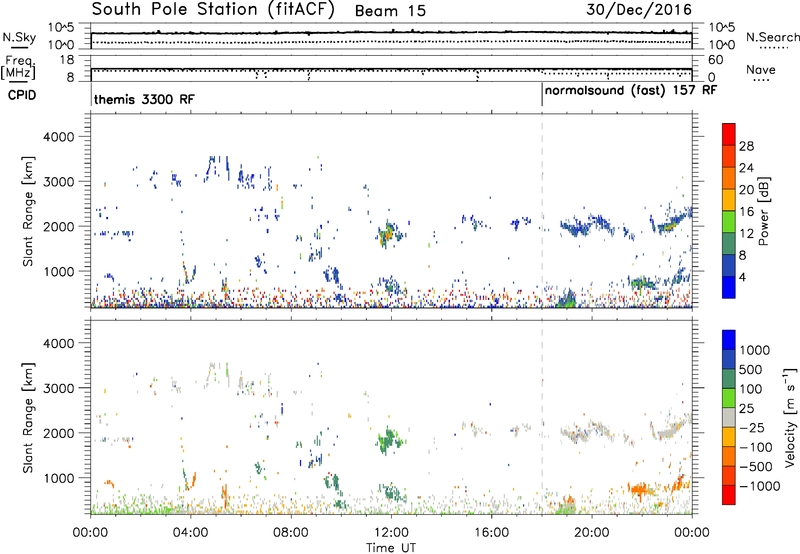Click the "60" tick on Nave axis

pyautogui.click(x=716, y=60)
